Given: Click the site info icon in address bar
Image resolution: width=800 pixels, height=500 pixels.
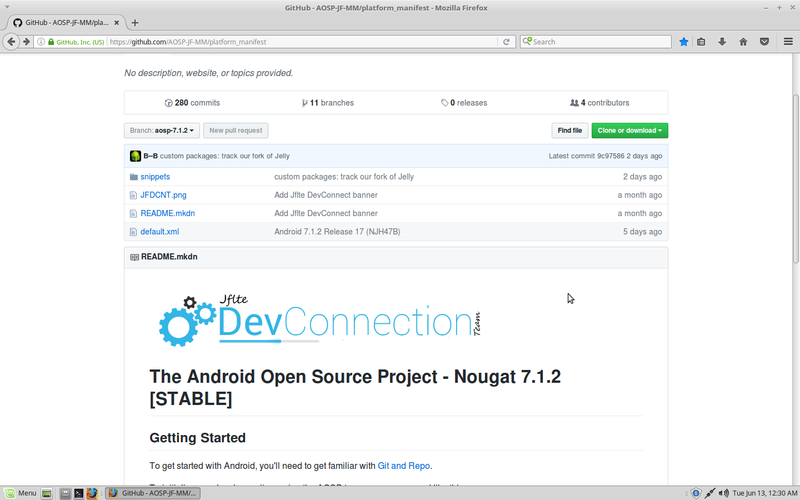Looking at the screenshot, I should pos(41,42).
